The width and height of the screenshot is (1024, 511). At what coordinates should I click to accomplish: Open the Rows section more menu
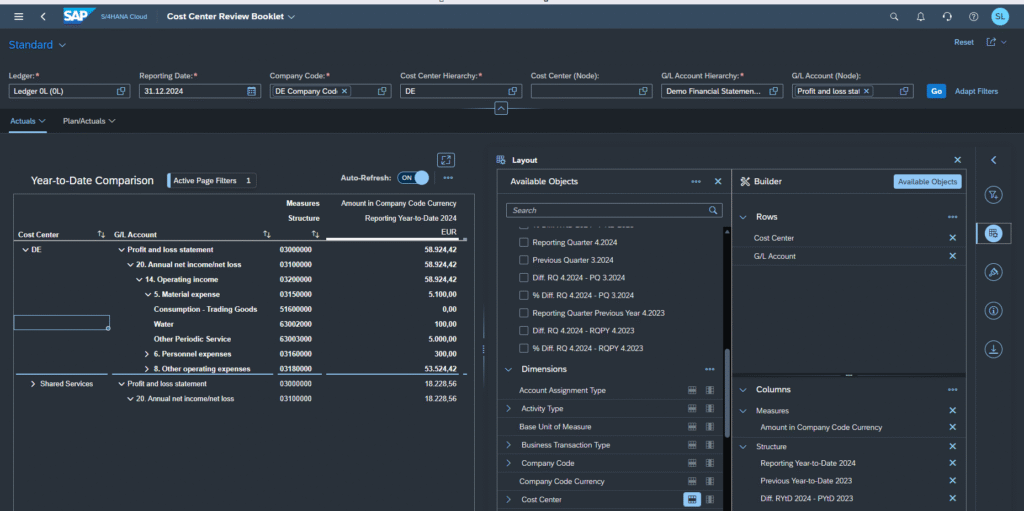pyautogui.click(x=953, y=217)
